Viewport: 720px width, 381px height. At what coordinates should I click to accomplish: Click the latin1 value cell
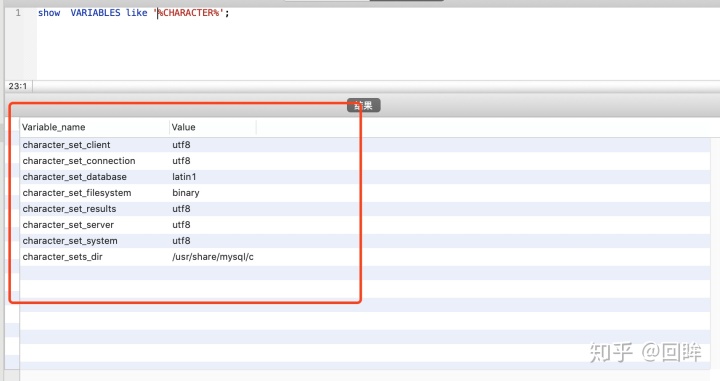point(184,177)
